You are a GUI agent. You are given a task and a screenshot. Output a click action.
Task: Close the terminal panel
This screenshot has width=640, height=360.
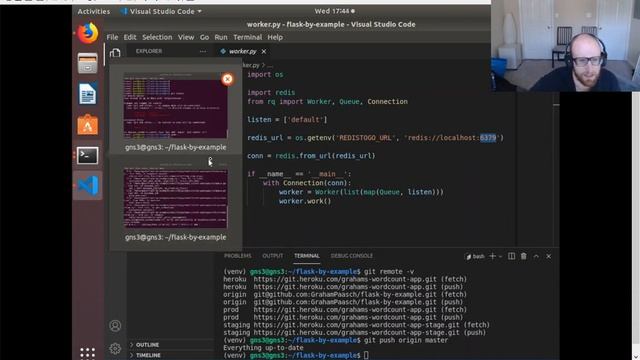pos(549,256)
